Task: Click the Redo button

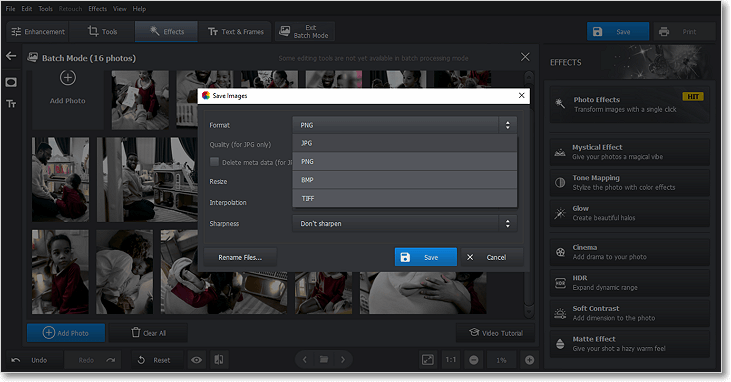Action: click(x=93, y=360)
